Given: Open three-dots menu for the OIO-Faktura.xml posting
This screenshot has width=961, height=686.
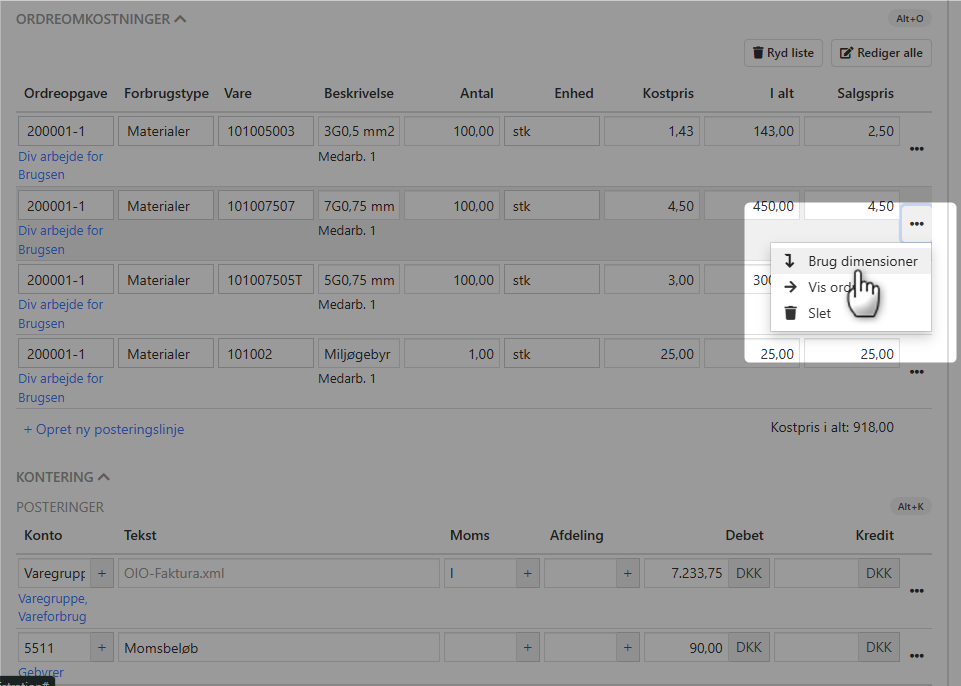Looking at the screenshot, I should (916, 591).
